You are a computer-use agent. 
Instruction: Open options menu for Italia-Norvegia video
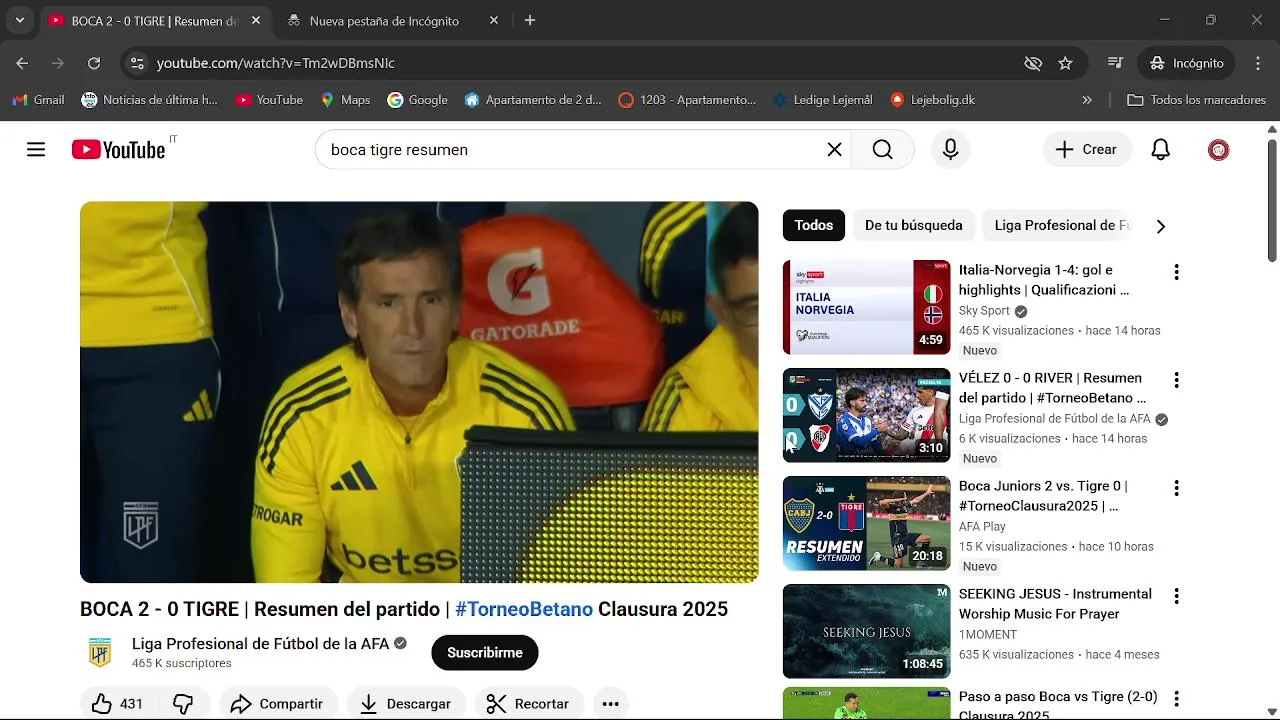(1176, 272)
